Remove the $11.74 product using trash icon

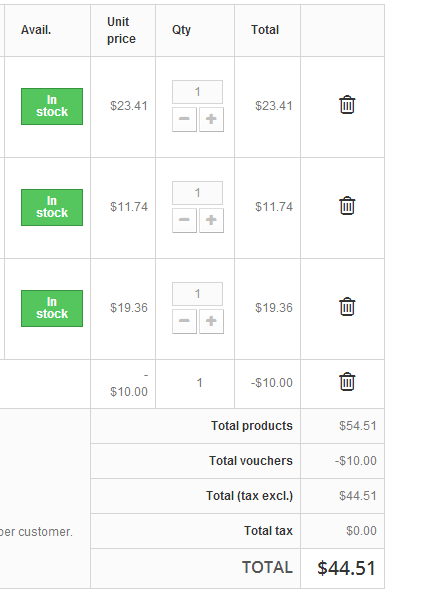click(x=347, y=206)
